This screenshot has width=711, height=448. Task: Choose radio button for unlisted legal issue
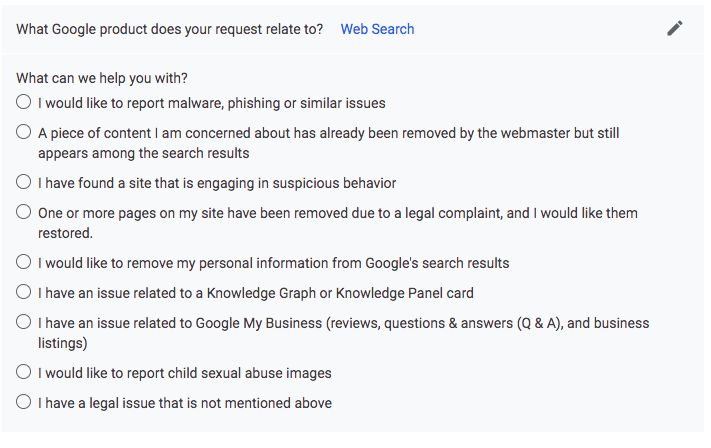click(x=24, y=402)
